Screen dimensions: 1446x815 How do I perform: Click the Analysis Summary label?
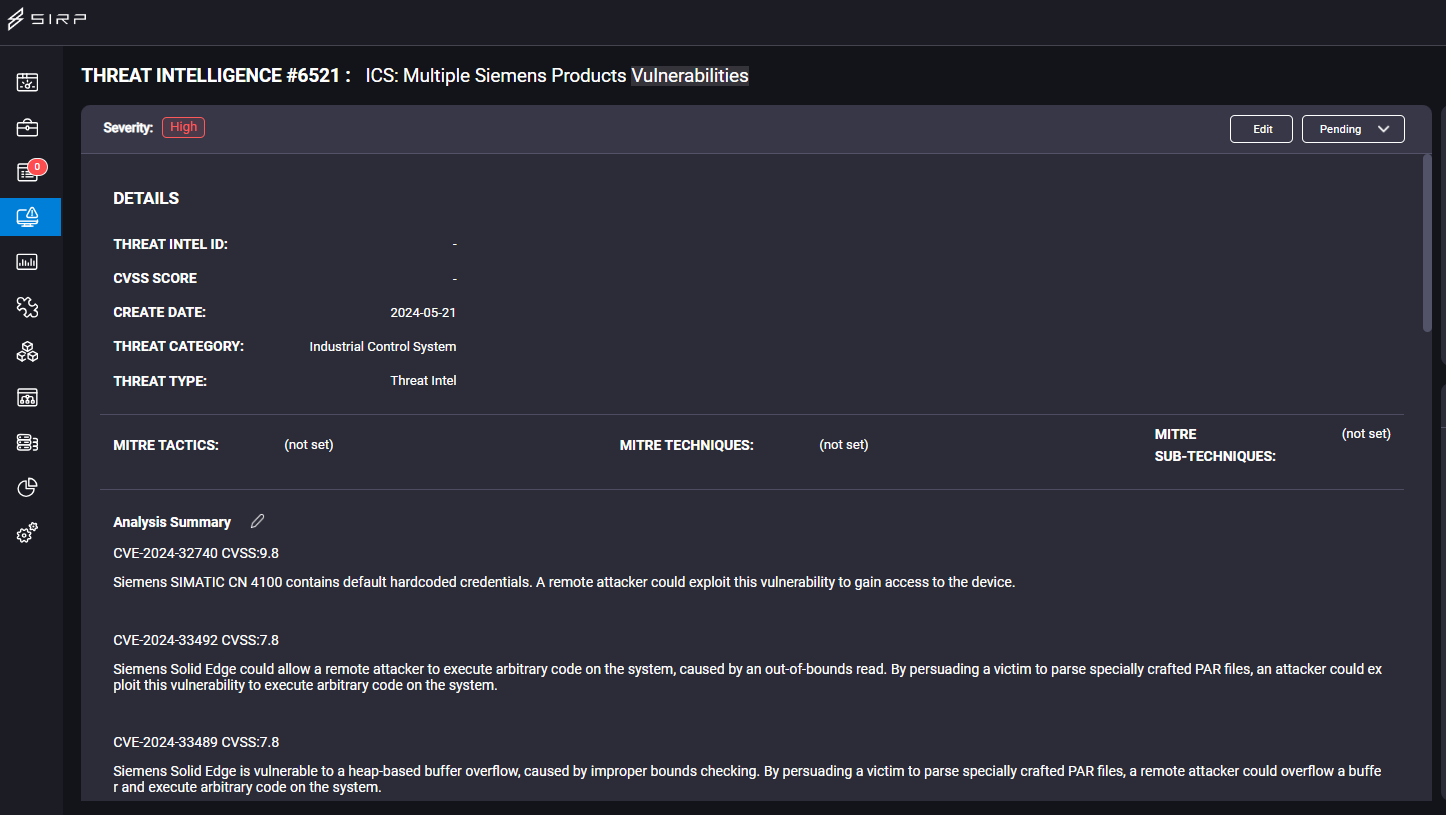pyautogui.click(x=172, y=522)
